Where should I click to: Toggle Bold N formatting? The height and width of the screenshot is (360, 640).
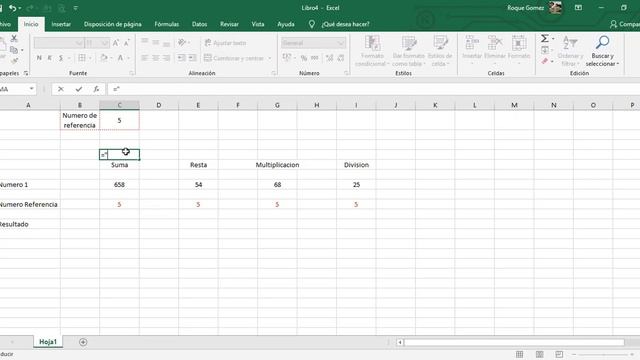39,58
